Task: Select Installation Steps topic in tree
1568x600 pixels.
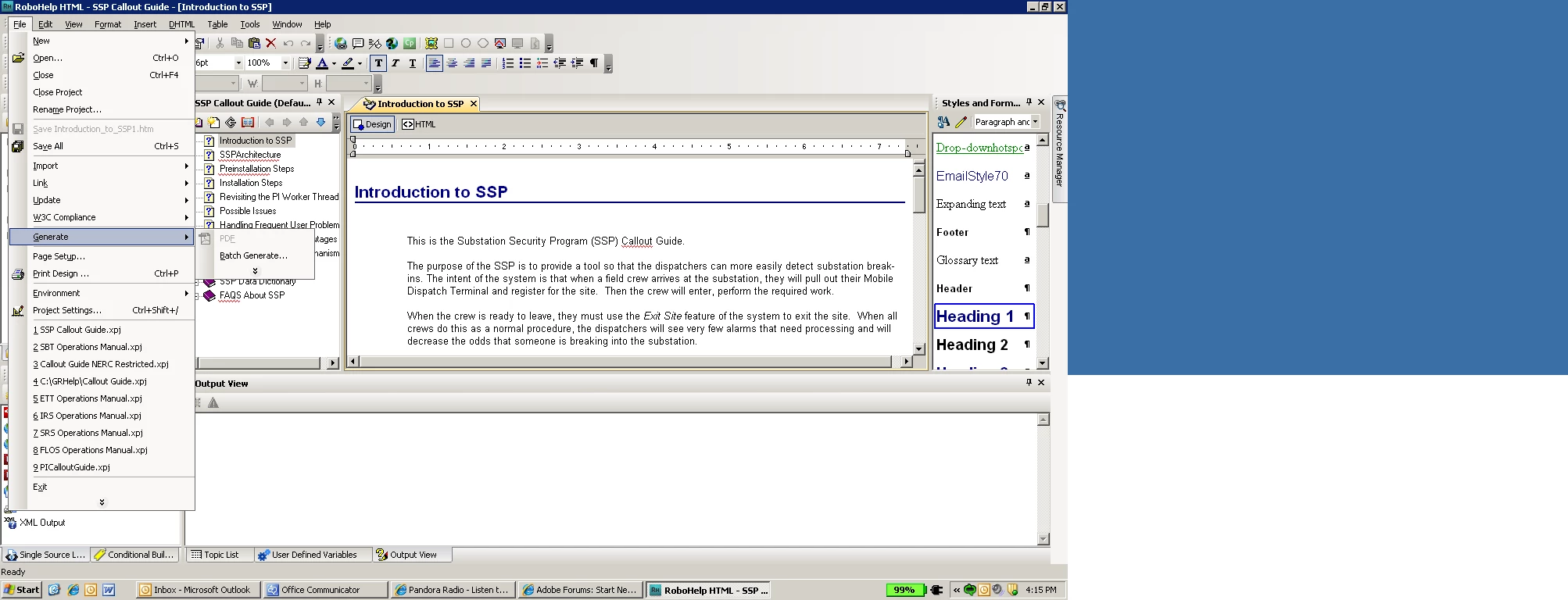Action: (250, 183)
